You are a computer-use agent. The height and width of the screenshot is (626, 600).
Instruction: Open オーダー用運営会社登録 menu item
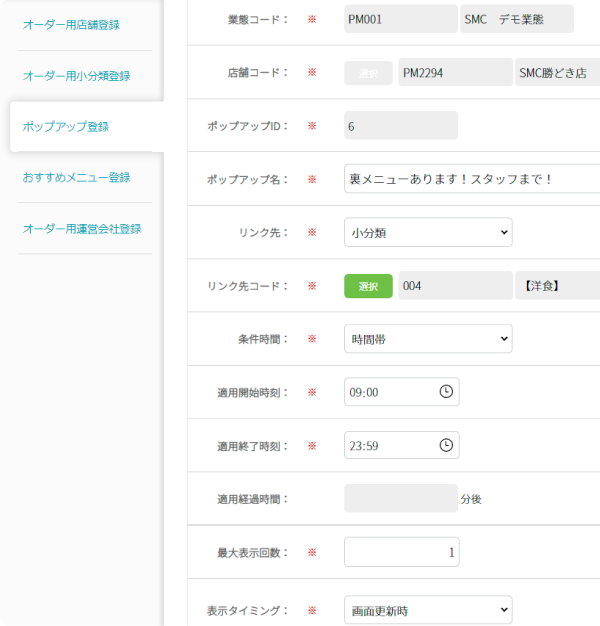(82, 228)
